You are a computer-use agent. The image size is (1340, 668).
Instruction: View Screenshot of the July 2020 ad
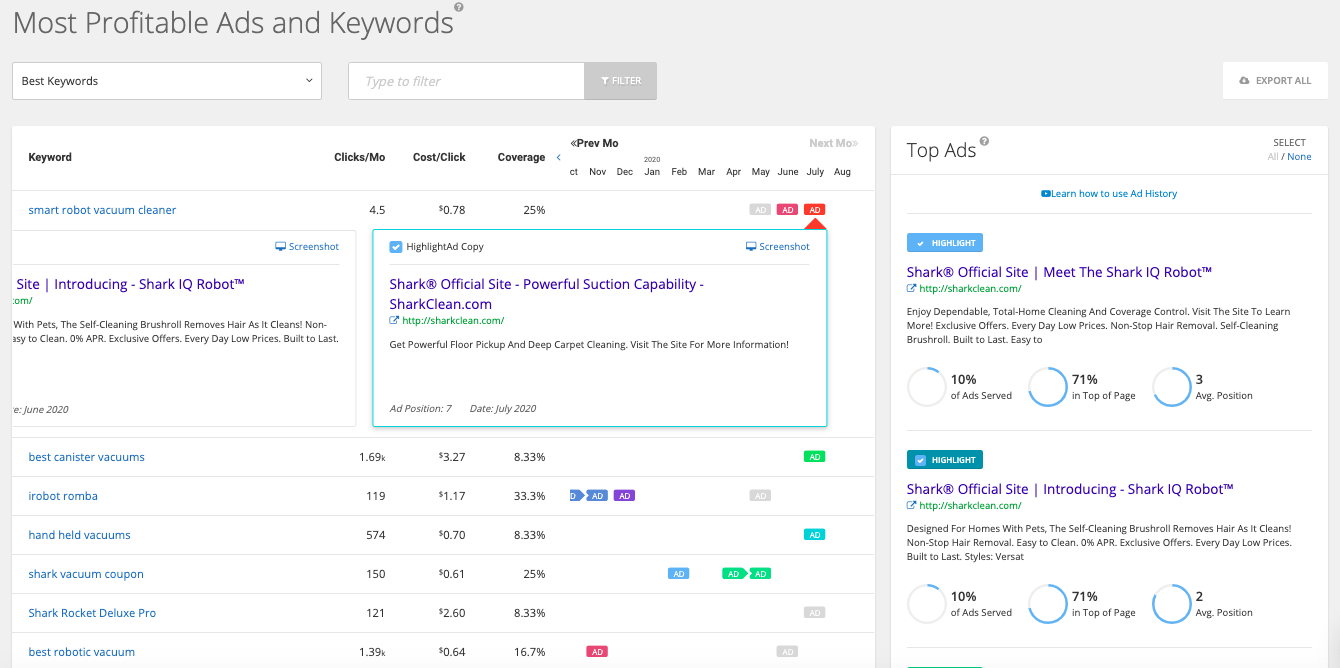click(x=778, y=247)
